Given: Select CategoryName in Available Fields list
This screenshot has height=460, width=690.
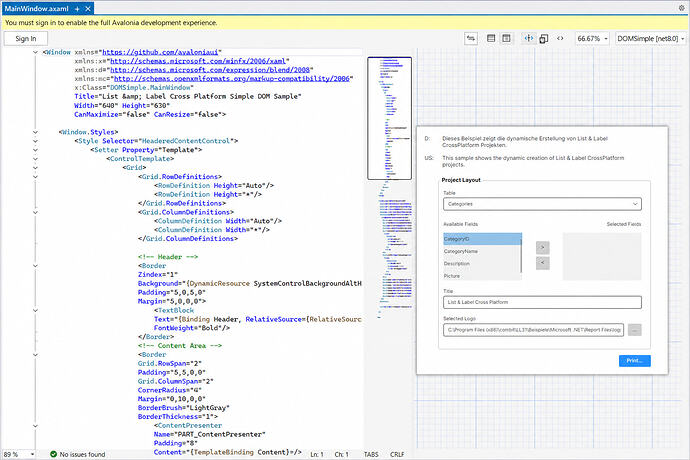Looking at the screenshot, I should coord(482,251).
